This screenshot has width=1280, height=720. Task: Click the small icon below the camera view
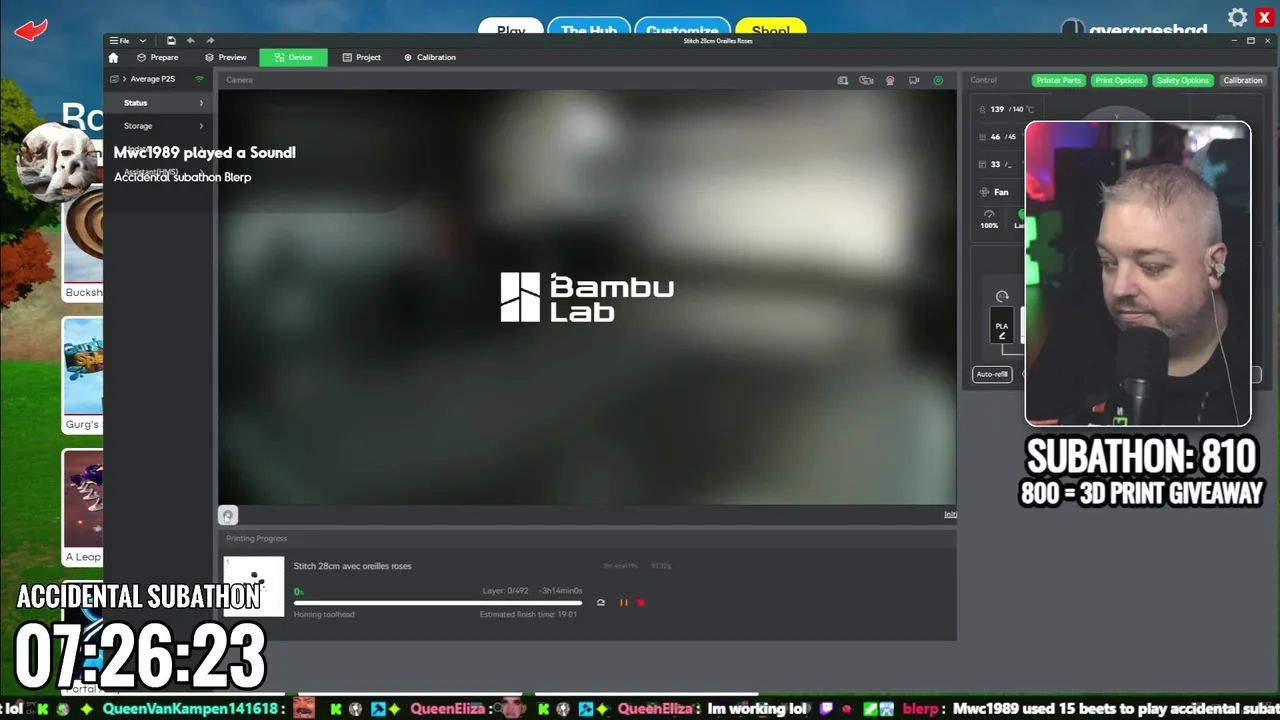(x=228, y=516)
